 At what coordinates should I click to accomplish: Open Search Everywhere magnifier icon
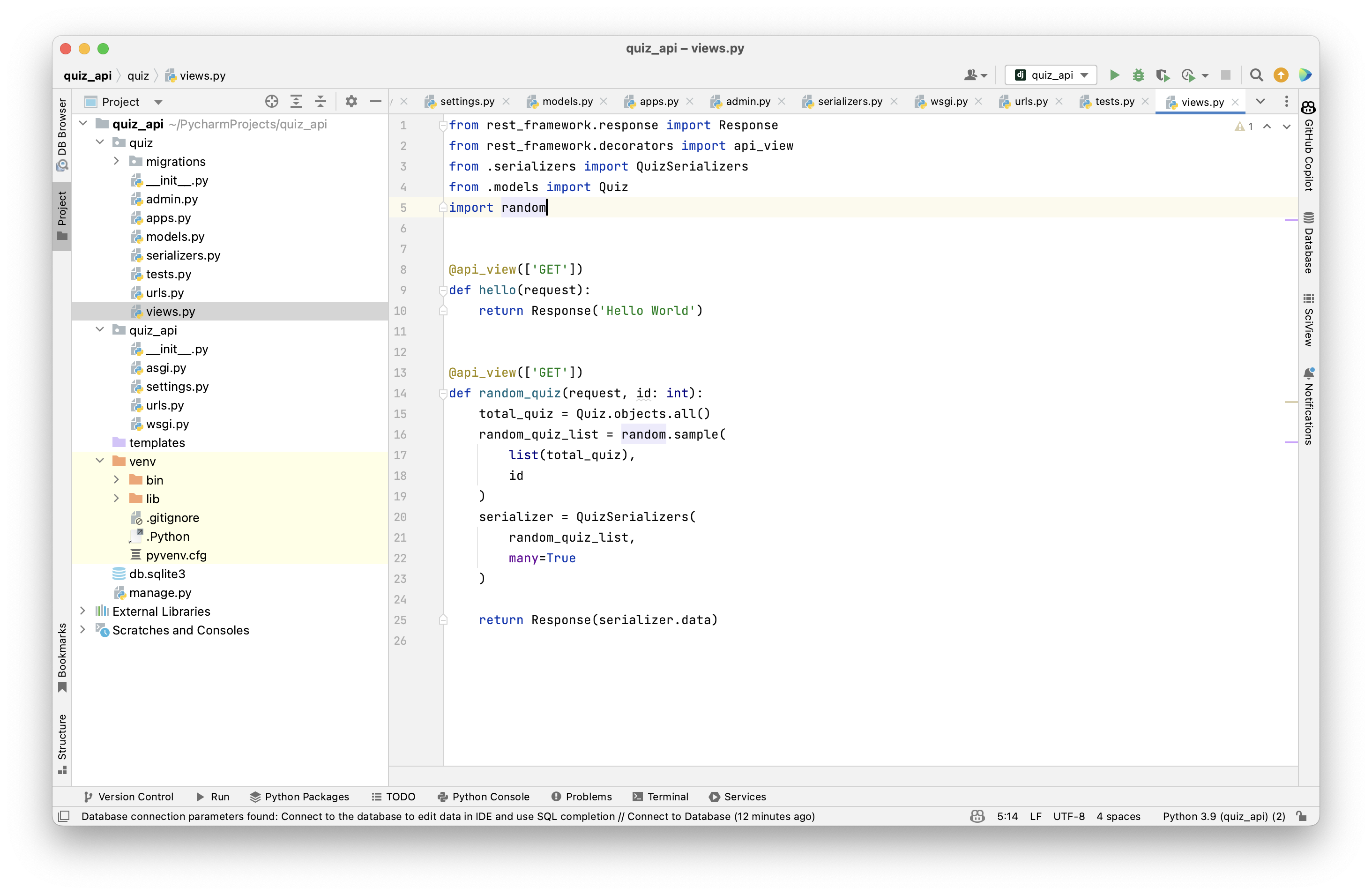(x=1256, y=75)
